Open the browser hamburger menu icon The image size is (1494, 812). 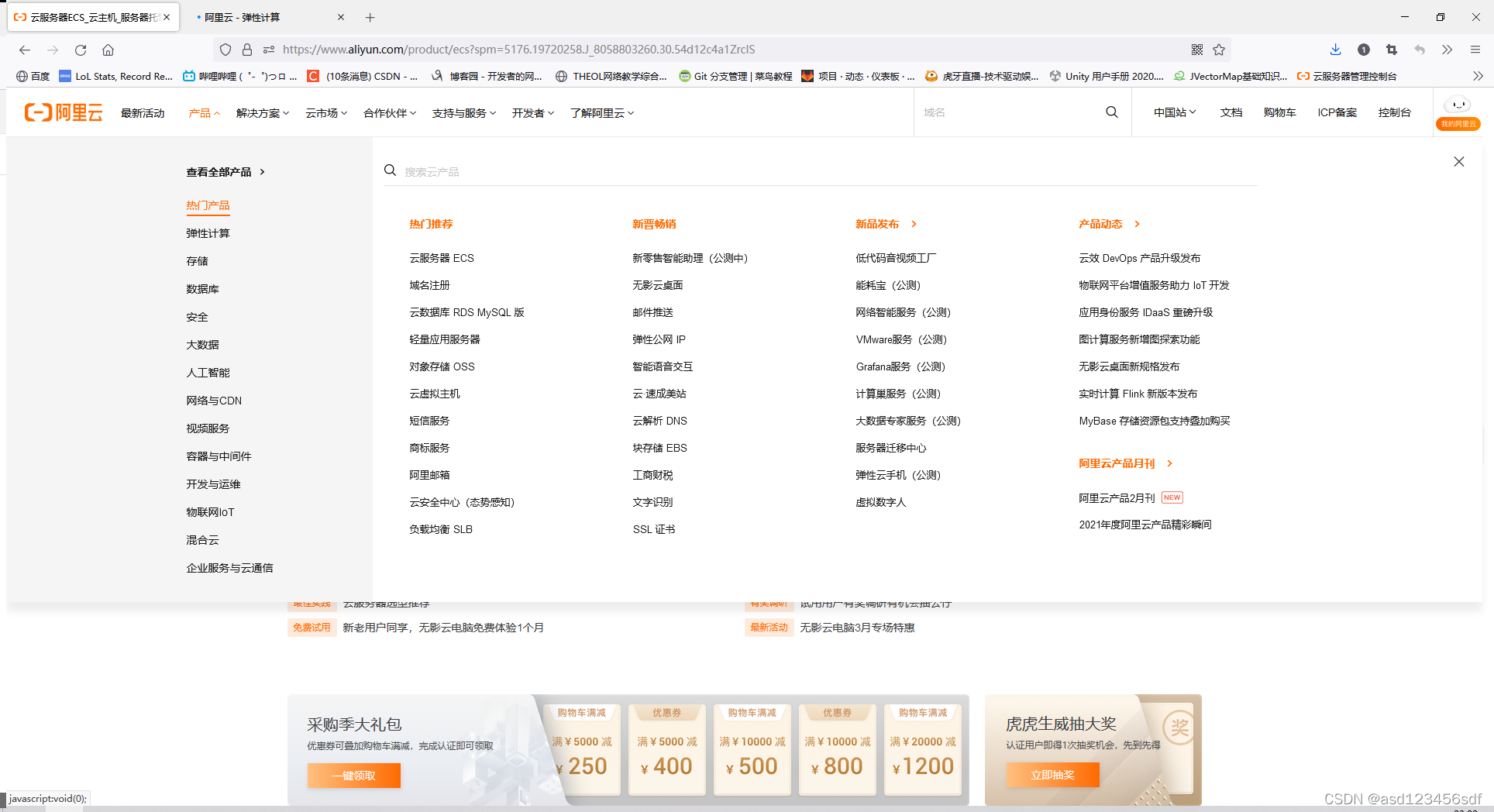[1475, 49]
